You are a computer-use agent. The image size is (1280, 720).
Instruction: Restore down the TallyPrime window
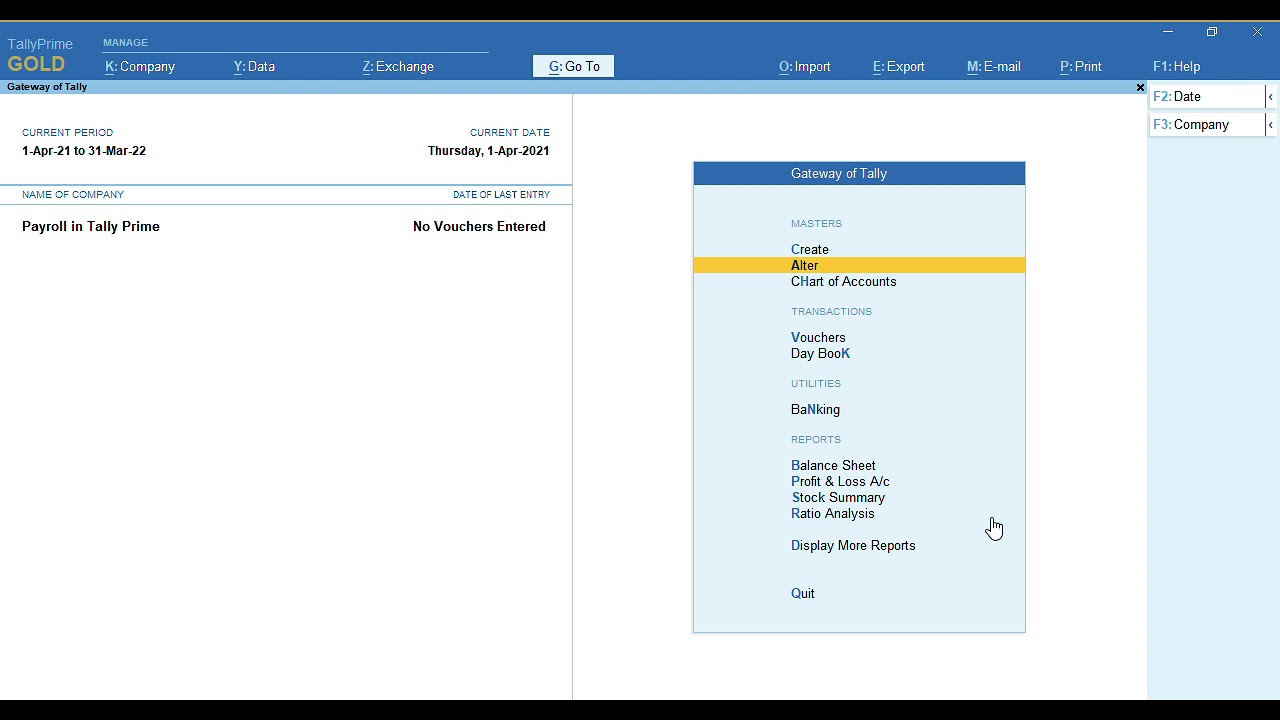coord(1212,32)
